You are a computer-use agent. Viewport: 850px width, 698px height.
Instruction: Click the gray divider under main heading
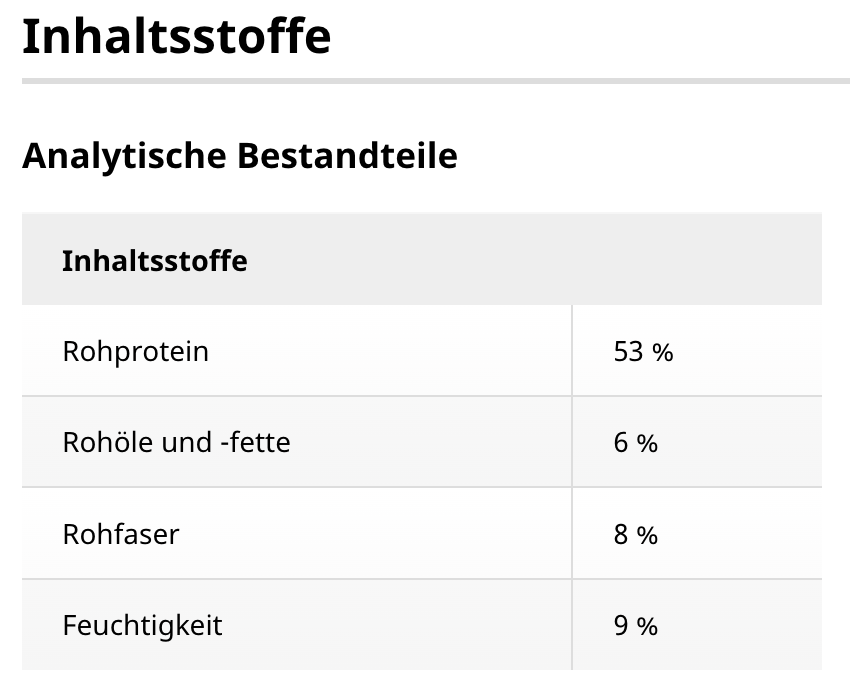point(435,81)
